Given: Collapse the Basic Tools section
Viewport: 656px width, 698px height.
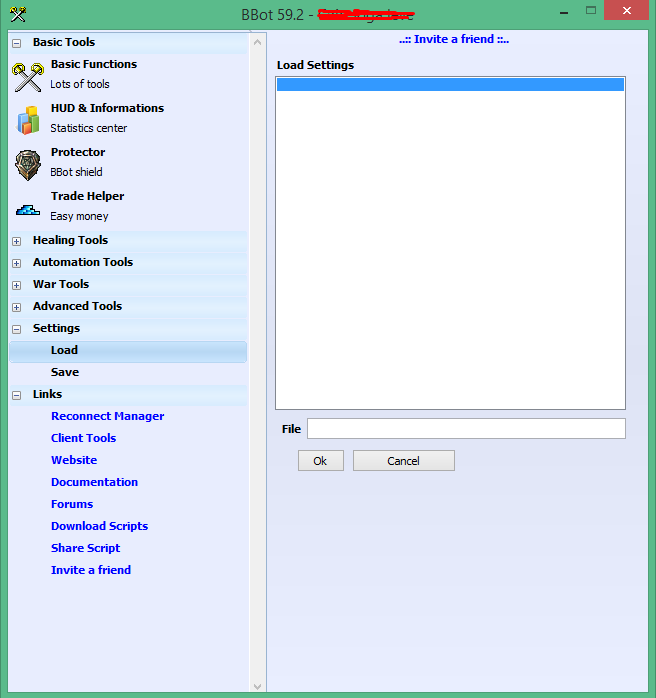Looking at the screenshot, I should tap(17, 43).
